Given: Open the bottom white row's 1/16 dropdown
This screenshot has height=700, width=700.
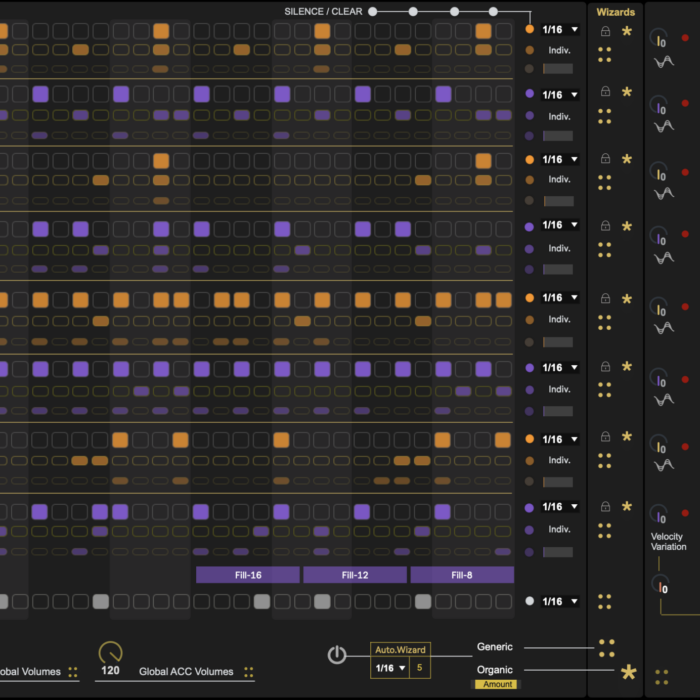Looking at the screenshot, I should [x=560, y=602].
